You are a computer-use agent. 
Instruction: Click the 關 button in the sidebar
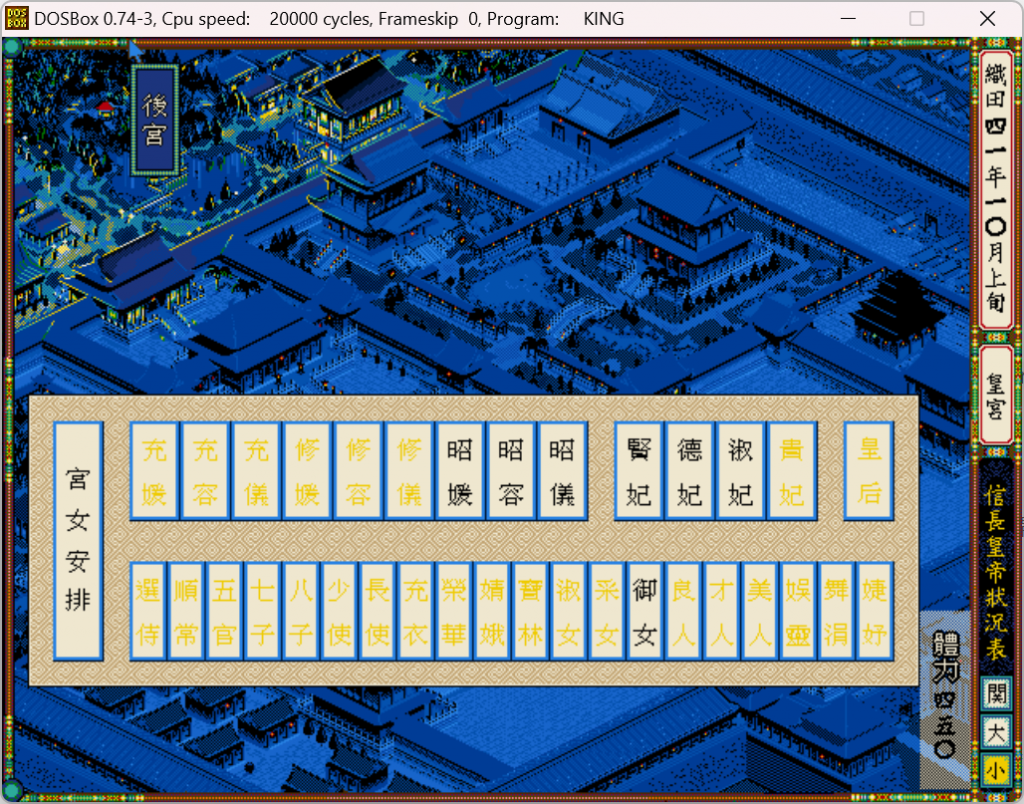pos(996,694)
